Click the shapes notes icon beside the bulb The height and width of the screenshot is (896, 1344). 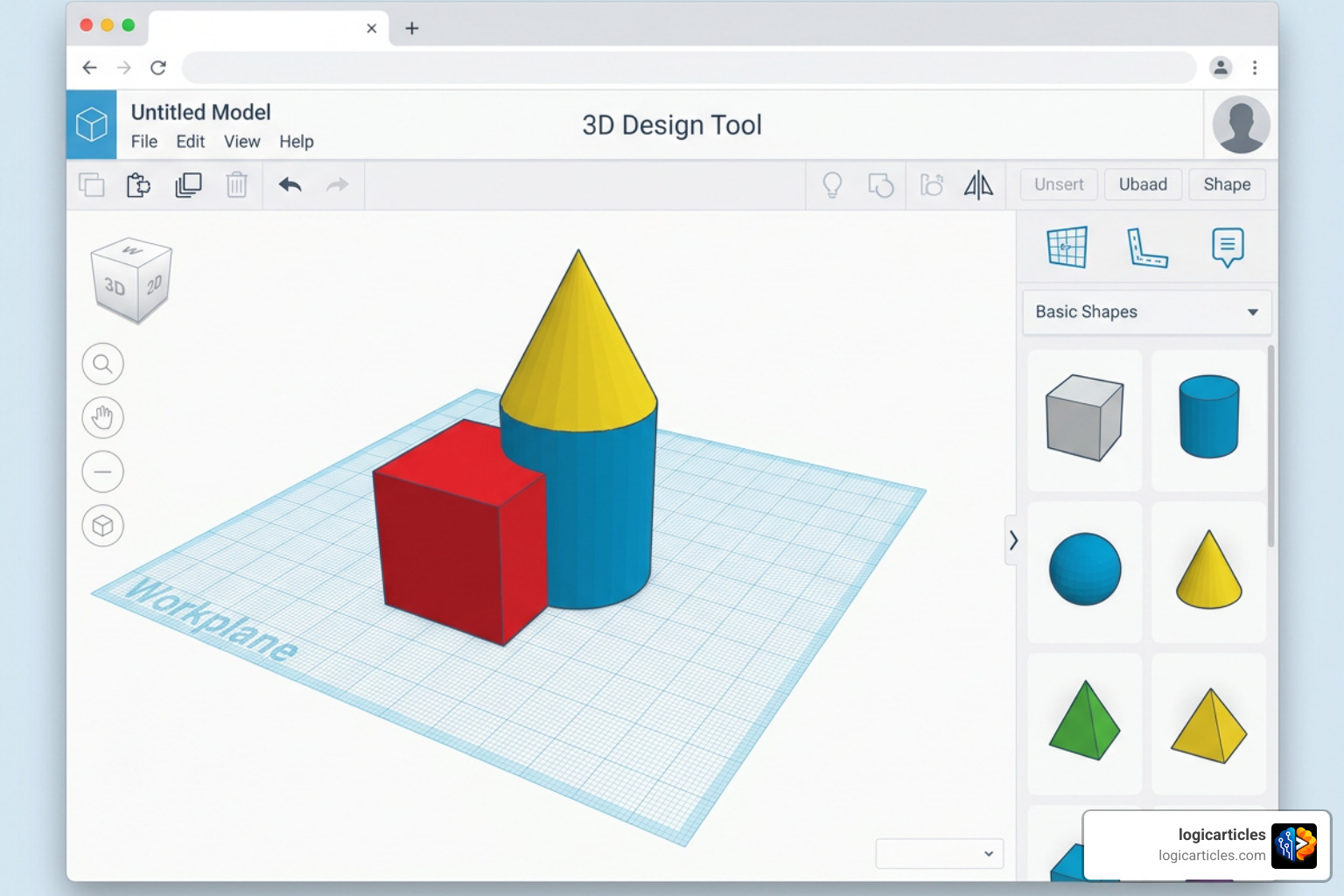tap(880, 185)
